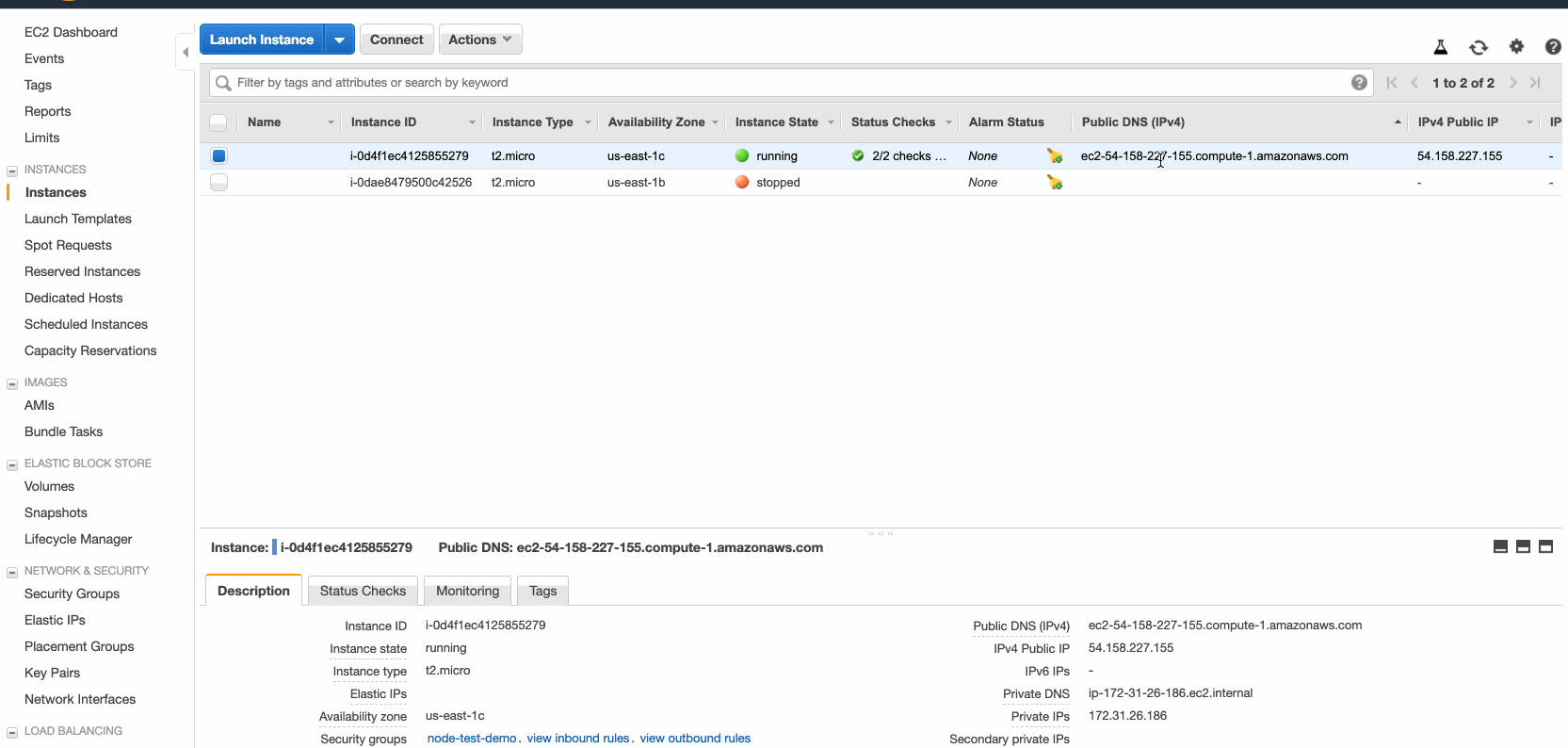
Task: Sort by Public DNS column arrow
Action: pos(1398,122)
